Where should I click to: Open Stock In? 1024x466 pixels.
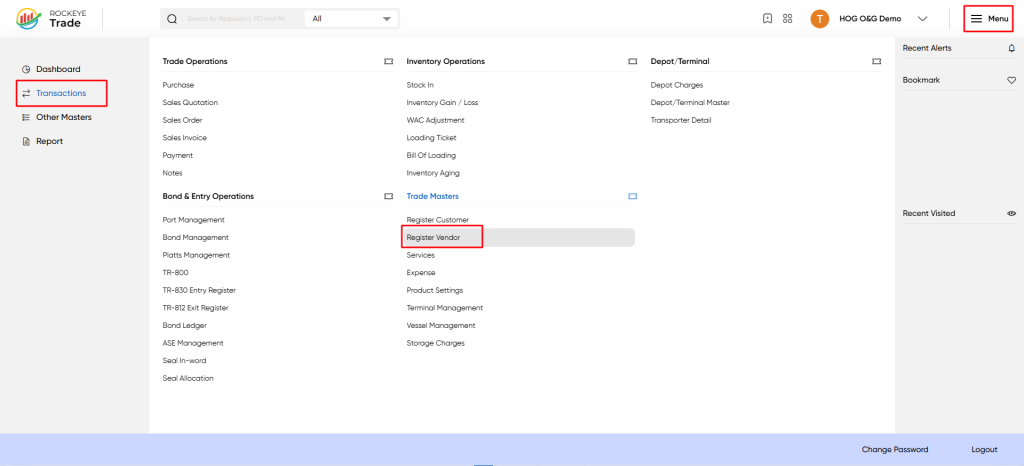(420, 85)
